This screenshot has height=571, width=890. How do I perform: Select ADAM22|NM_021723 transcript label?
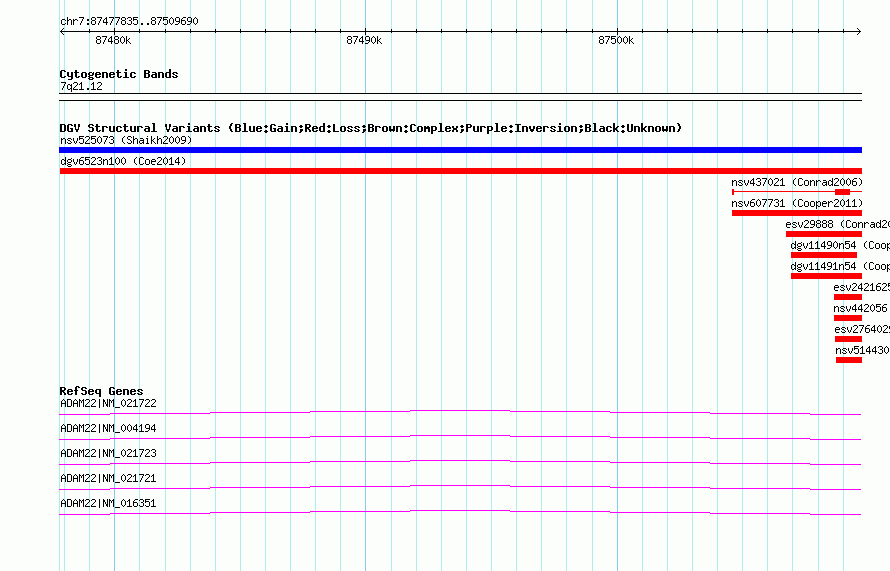tap(108, 454)
